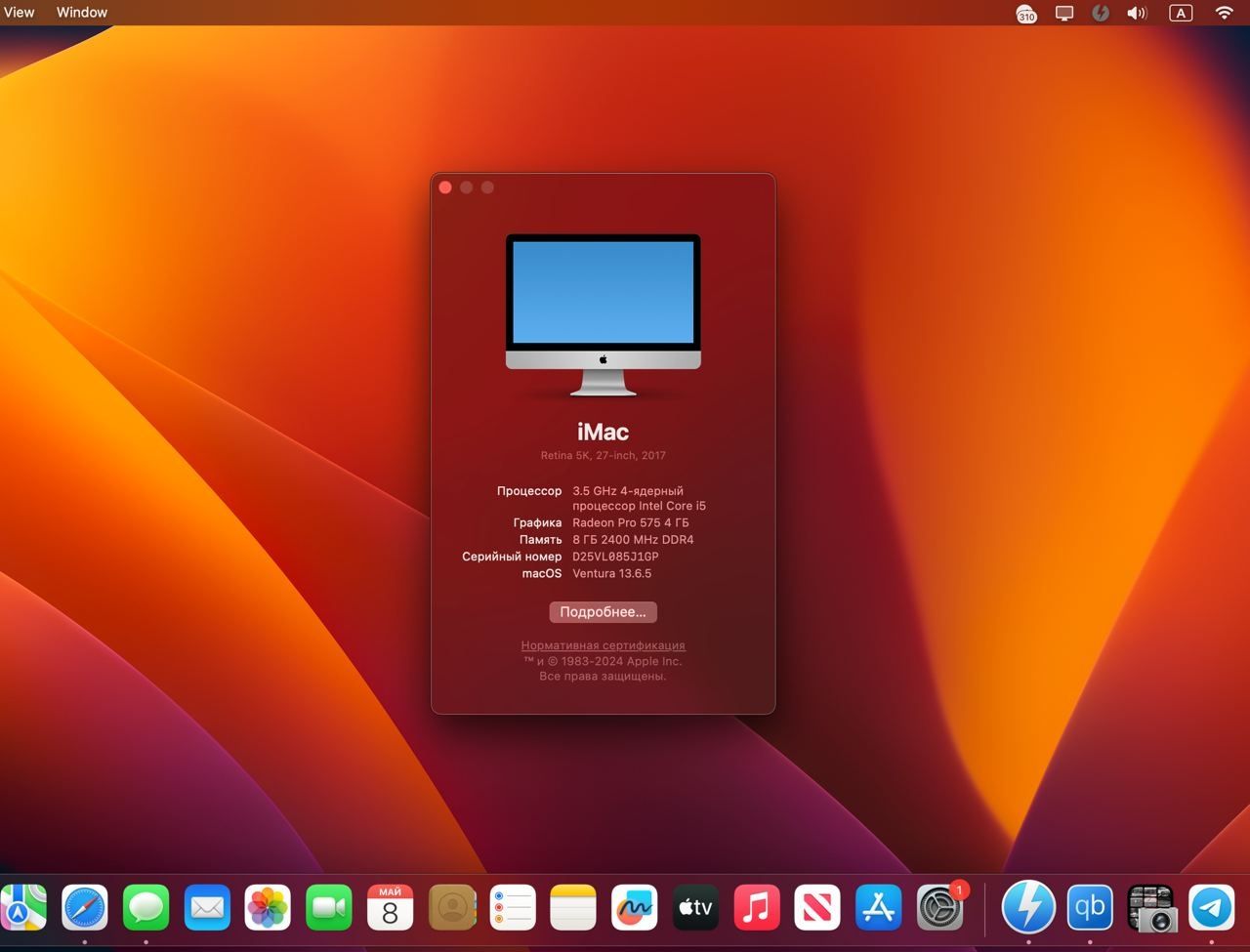This screenshot has height=952, width=1250.
Task: Open qBittorrent from the Dock
Action: click(1090, 908)
